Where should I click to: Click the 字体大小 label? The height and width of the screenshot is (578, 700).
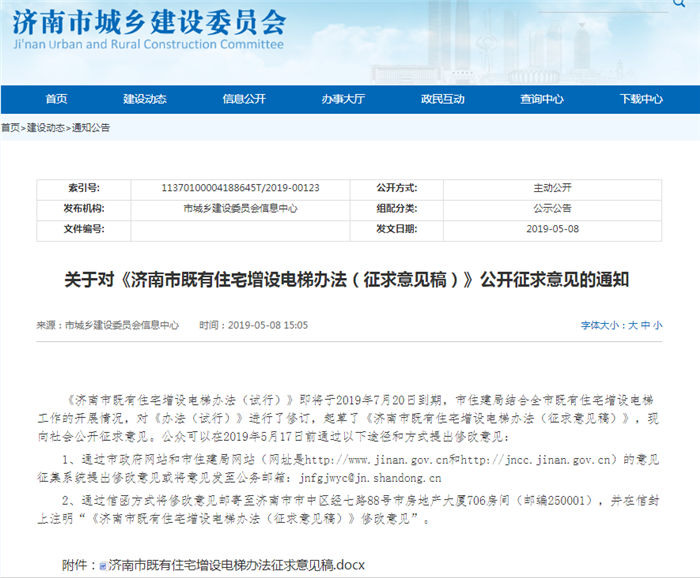(x=599, y=325)
